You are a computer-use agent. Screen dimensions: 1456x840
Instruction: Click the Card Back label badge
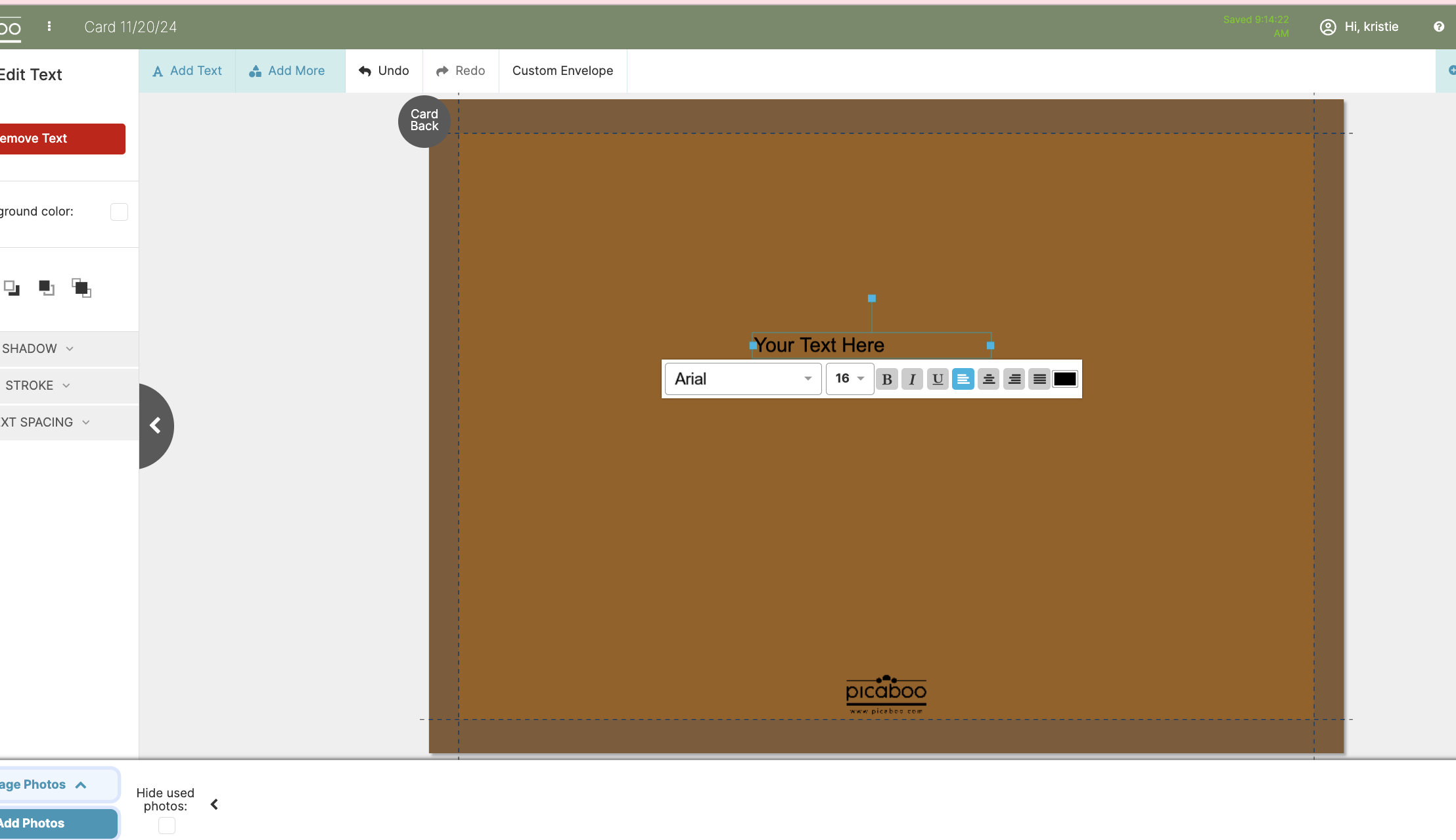tap(424, 121)
